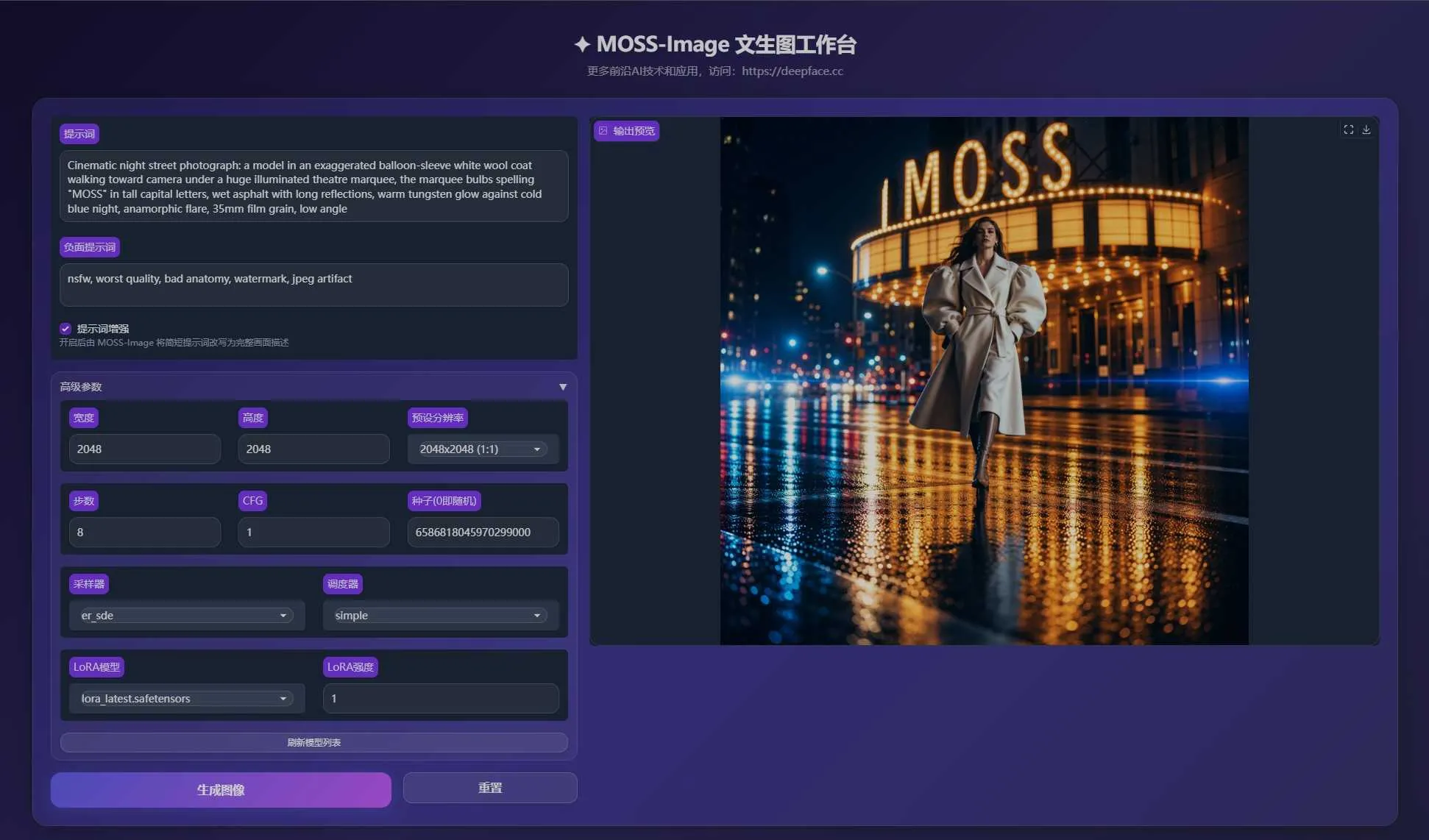
Task: Click the CFG input showing 1
Action: pos(314,532)
